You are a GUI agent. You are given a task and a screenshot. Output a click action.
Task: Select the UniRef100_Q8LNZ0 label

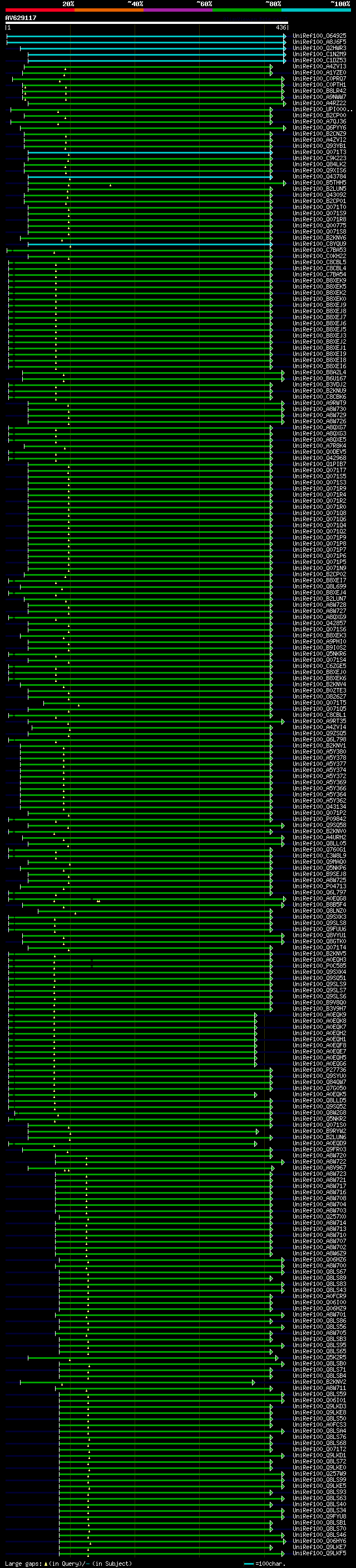coord(319,911)
